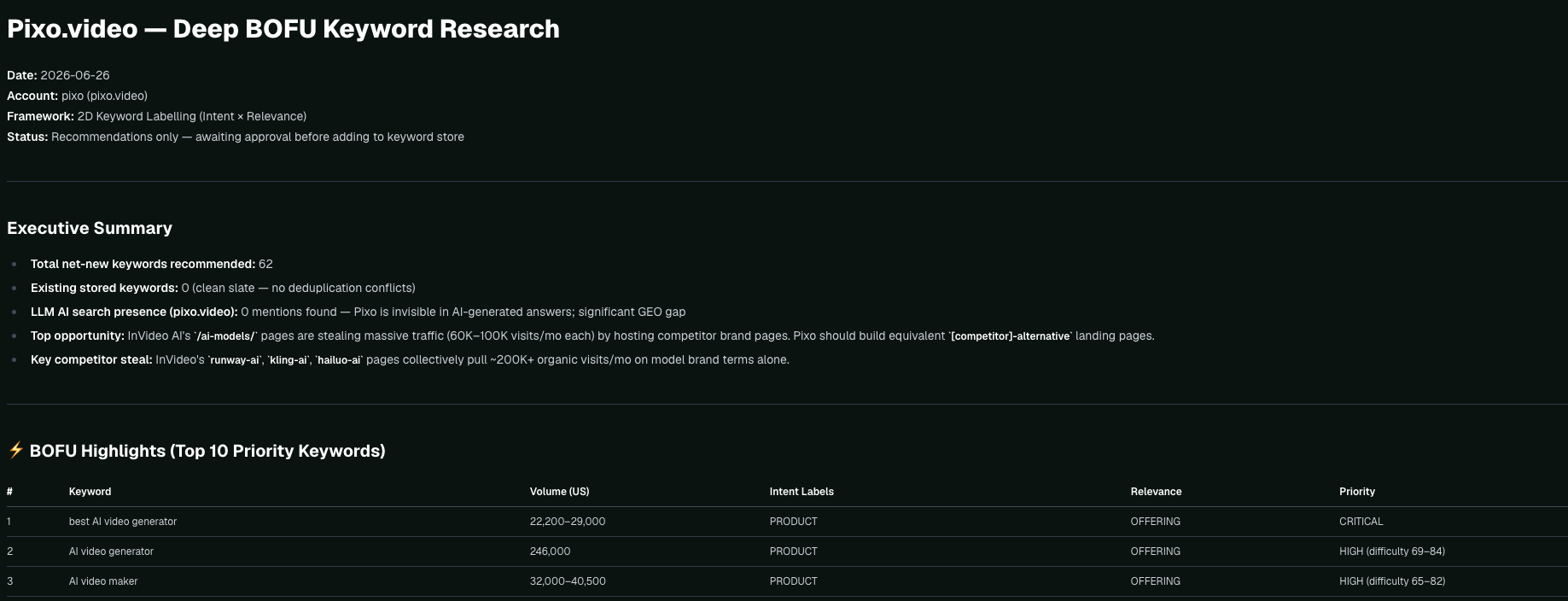This screenshot has height=601, width=1568.
Task: Click the kling-ai code snippet
Action: [x=289, y=360]
